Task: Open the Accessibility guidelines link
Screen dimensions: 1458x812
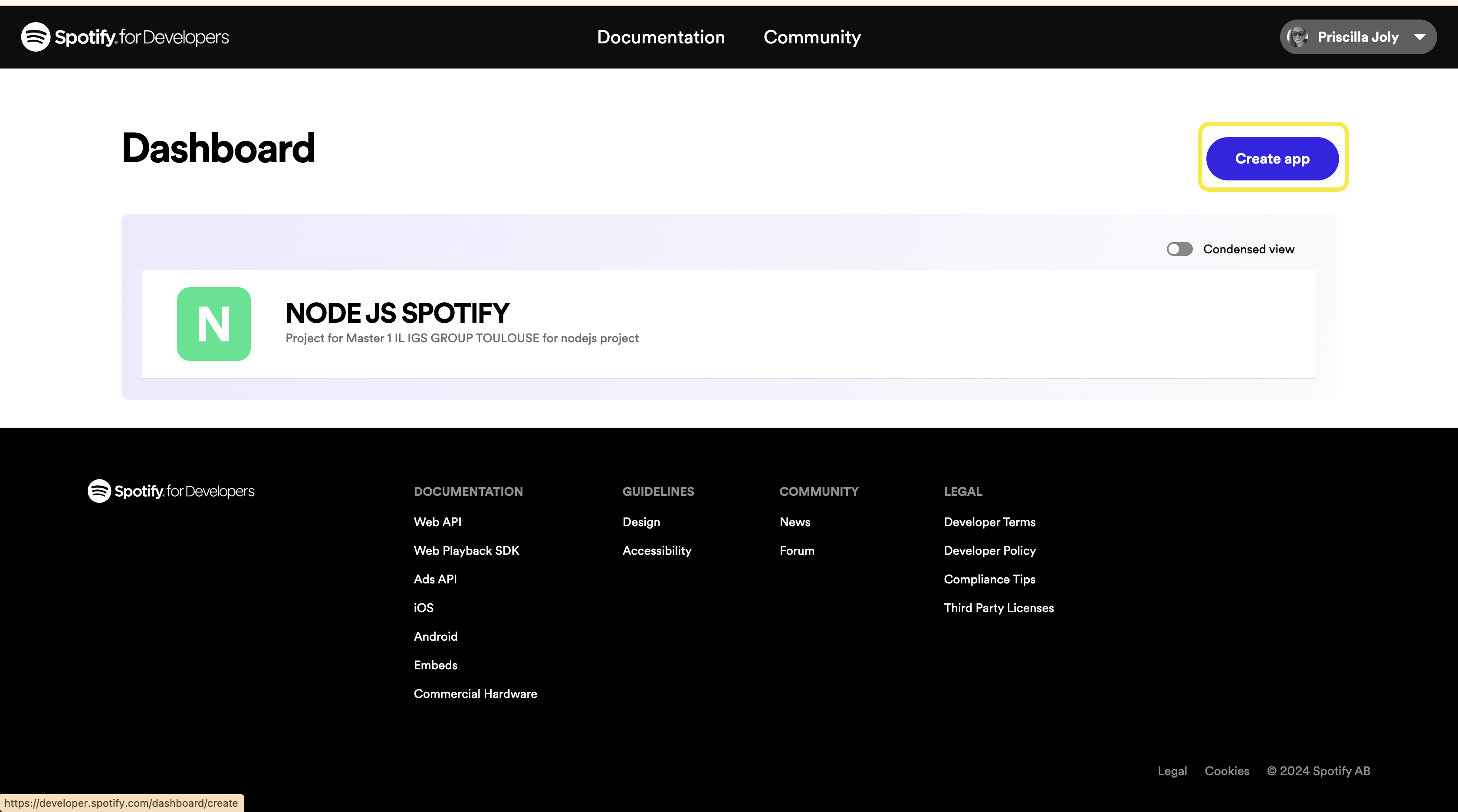Action: point(657,550)
